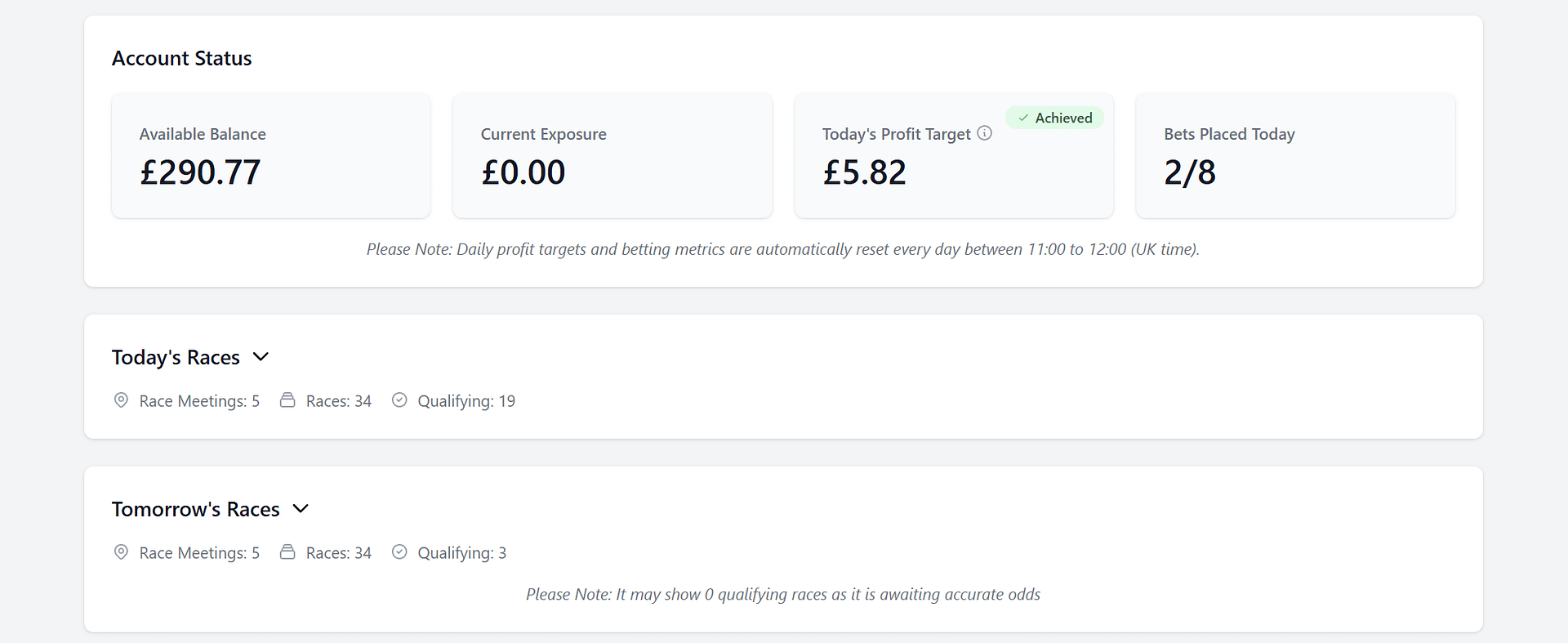Click the location pin icon in Tomorrow's Races

(x=121, y=552)
